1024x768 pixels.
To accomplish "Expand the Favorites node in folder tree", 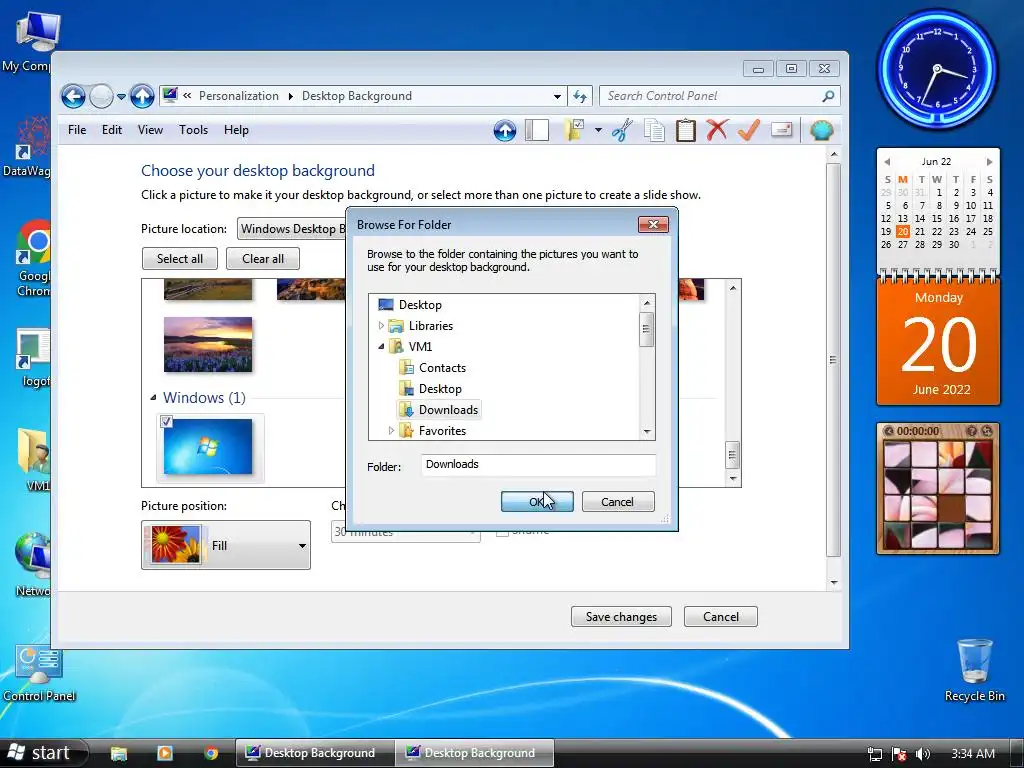I will [391, 430].
